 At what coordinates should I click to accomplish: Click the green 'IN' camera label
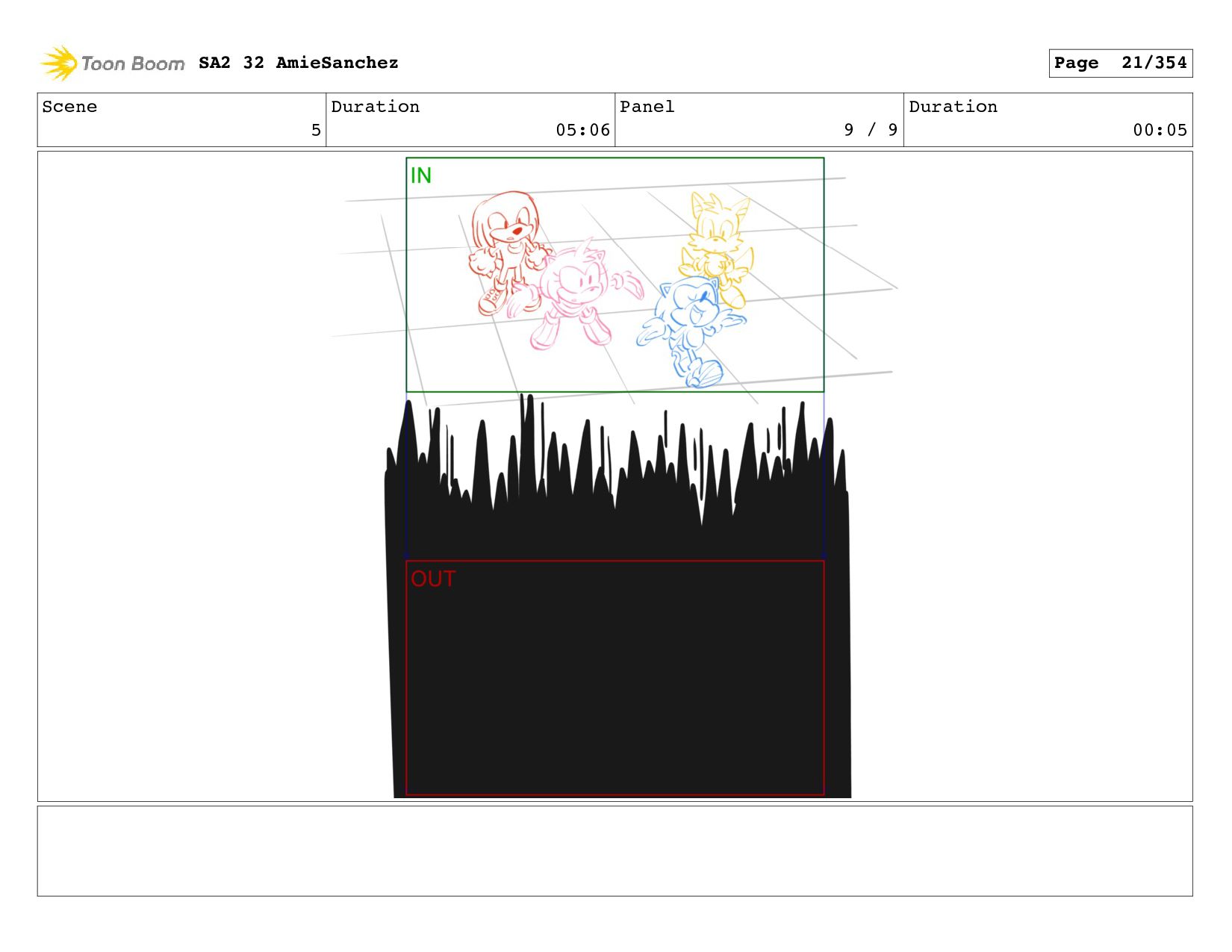[421, 175]
